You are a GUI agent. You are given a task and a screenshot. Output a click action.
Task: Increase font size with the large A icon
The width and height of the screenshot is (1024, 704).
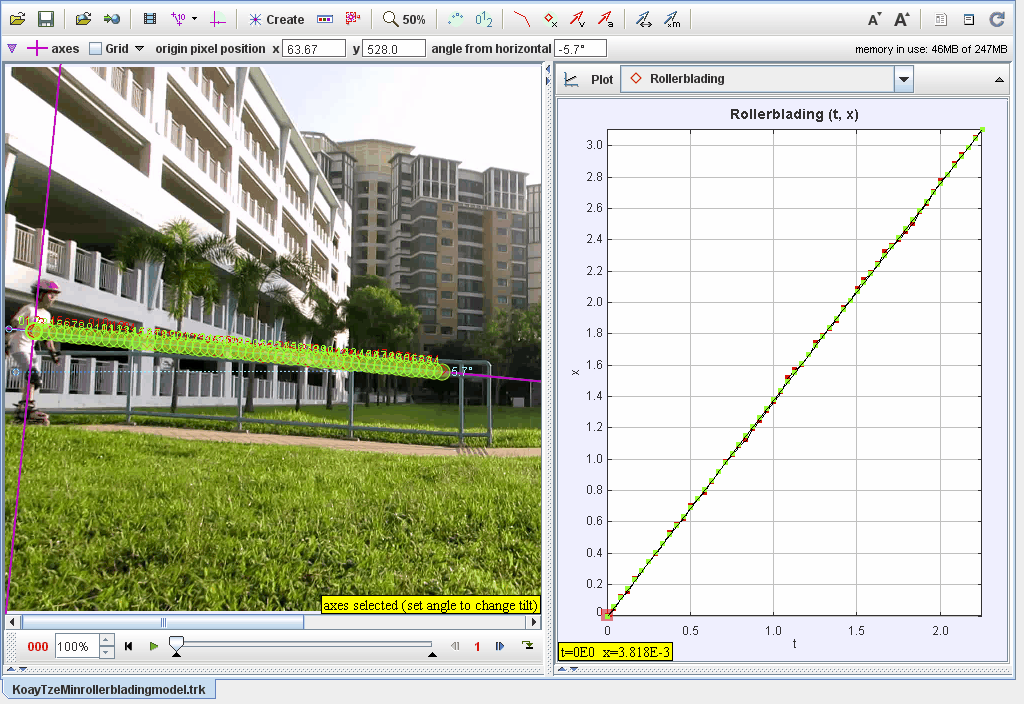point(901,20)
